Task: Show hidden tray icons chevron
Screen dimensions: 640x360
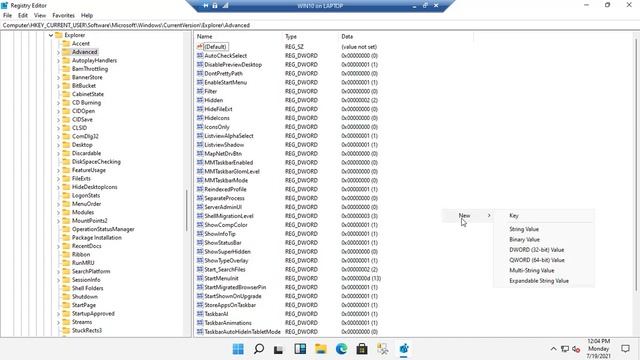Action: [553, 349]
